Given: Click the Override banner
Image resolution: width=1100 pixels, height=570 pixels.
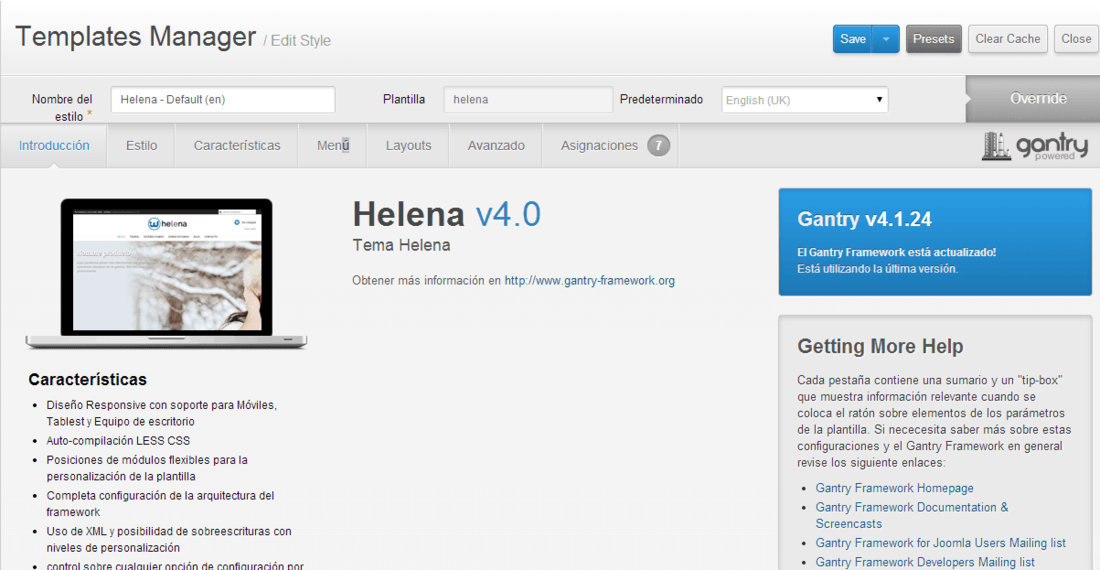Looking at the screenshot, I should point(1033,99).
